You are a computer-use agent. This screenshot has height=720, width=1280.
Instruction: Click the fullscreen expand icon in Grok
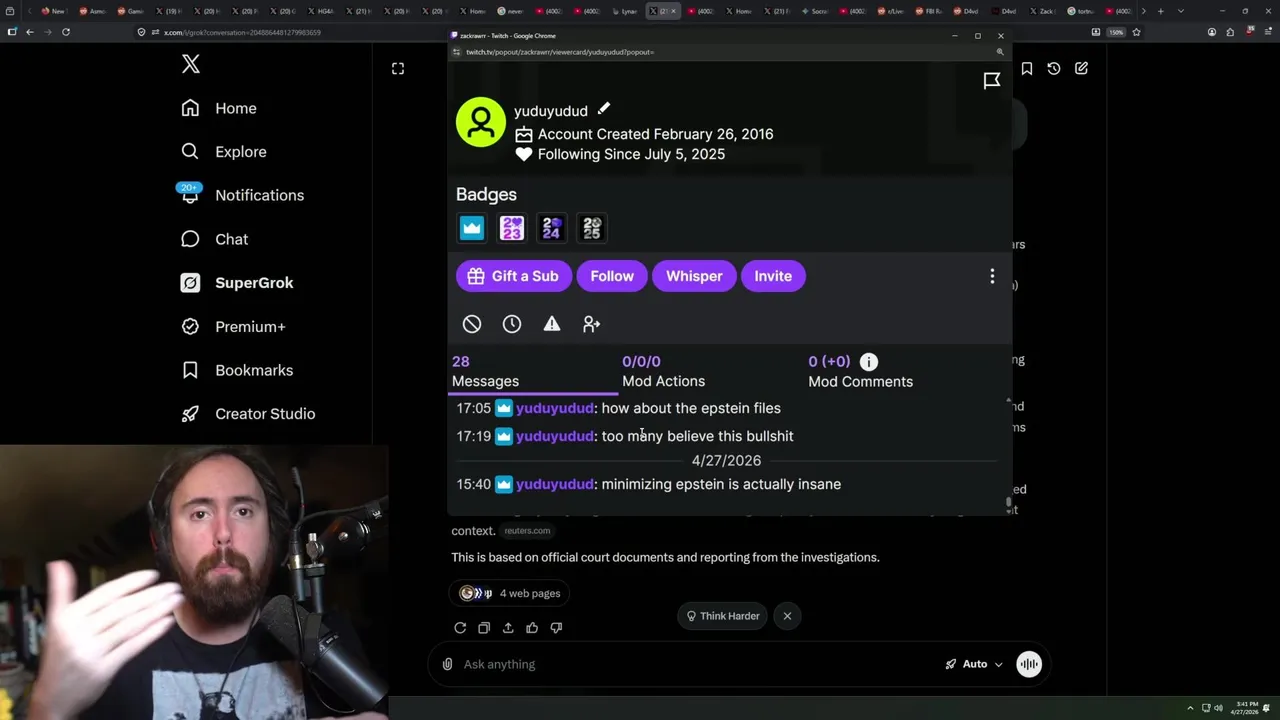point(398,68)
